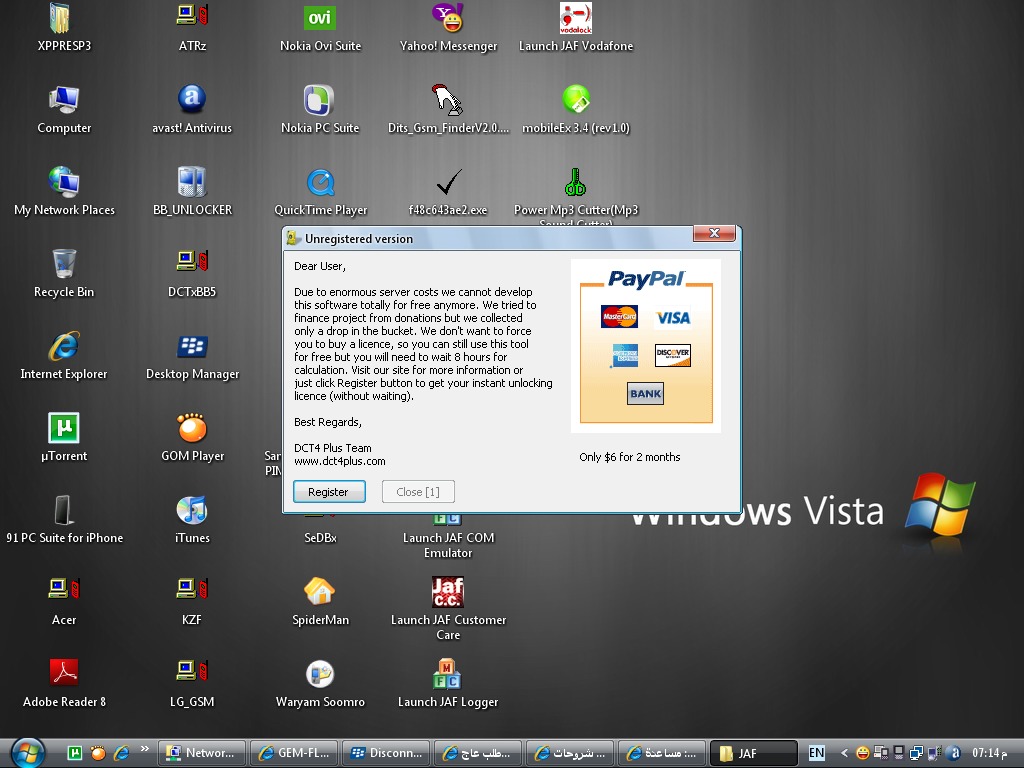This screenshot has height=768, width=1024.
Task: Show hidden tray icons arrow
Action: click(x=844, y=753)
